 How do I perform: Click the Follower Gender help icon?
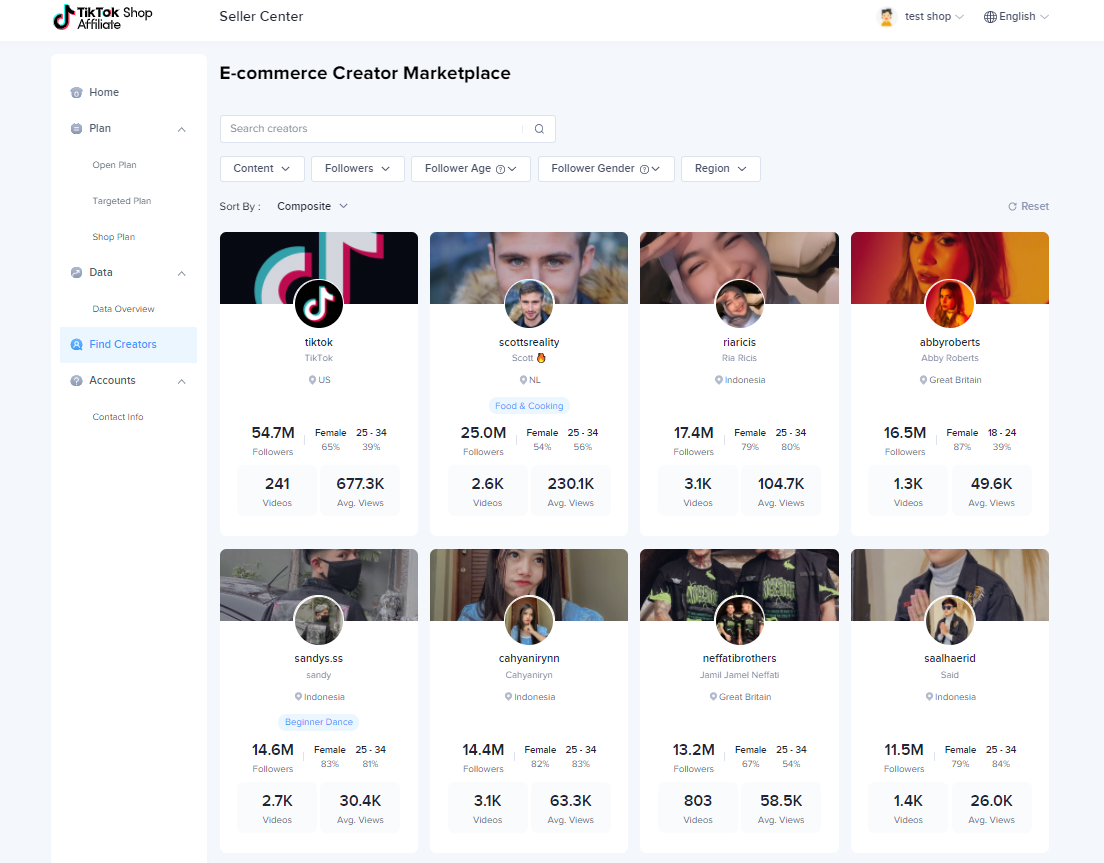[x=644, y=169]
